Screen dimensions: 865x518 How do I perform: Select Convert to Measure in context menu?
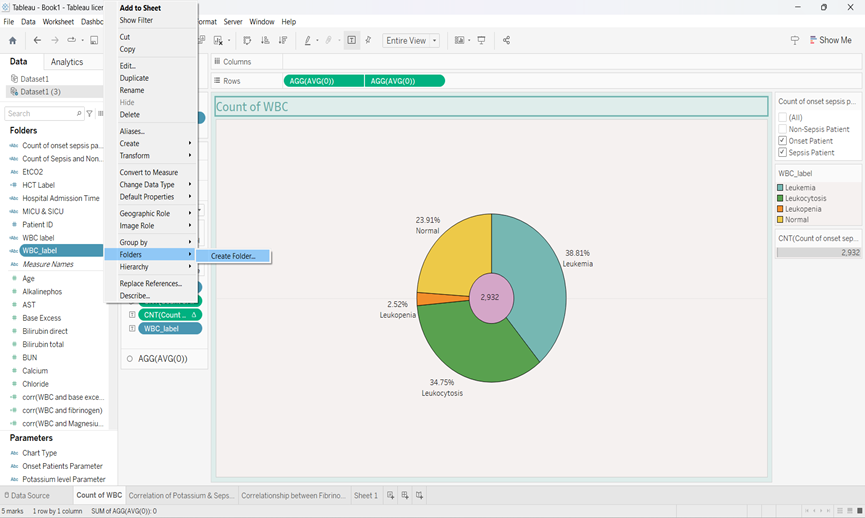(149, 172)
